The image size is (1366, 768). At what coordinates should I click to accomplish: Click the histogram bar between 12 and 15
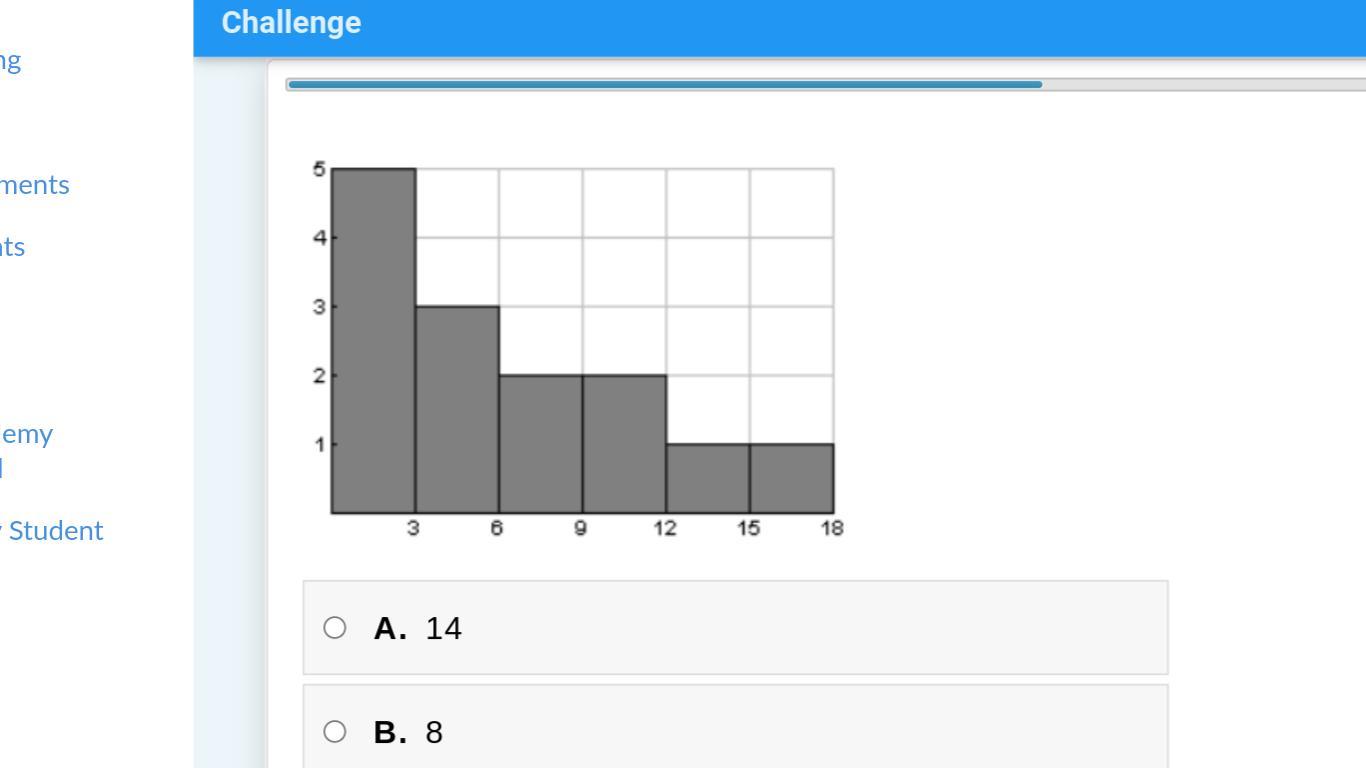pos(708,479)
